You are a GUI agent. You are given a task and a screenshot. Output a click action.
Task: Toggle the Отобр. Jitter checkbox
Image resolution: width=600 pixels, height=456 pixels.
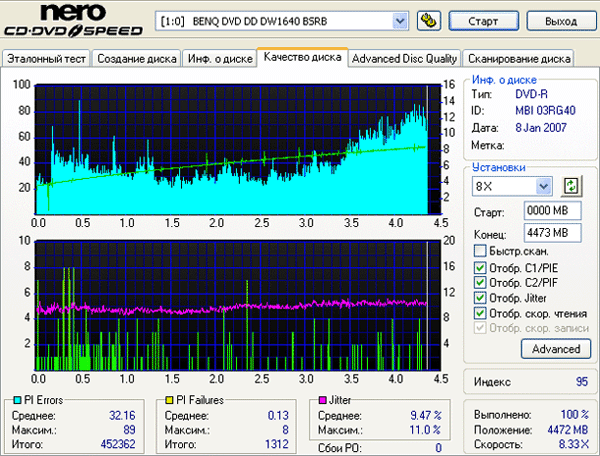pyautogui.click(x=481, y=298)
